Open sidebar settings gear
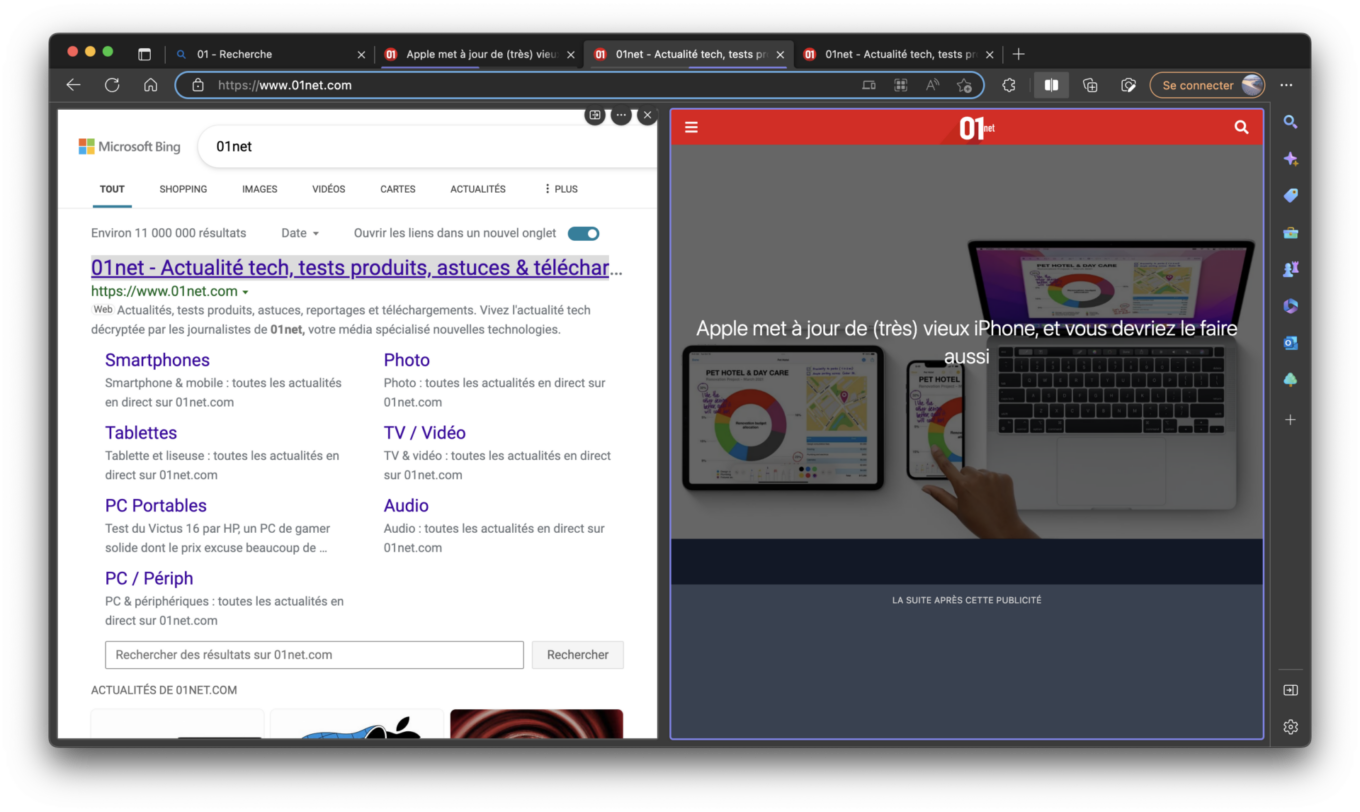 [1290, 727]
